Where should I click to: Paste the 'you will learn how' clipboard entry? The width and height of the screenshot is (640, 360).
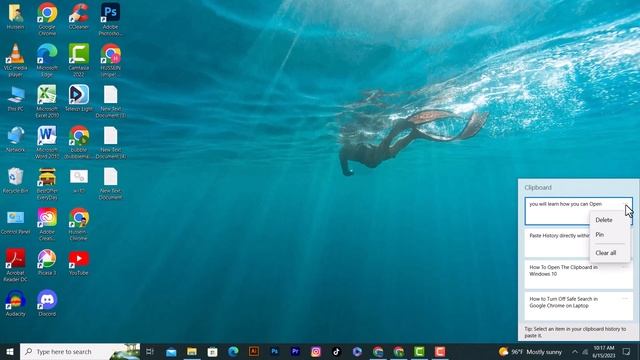[x=579, y=211]
